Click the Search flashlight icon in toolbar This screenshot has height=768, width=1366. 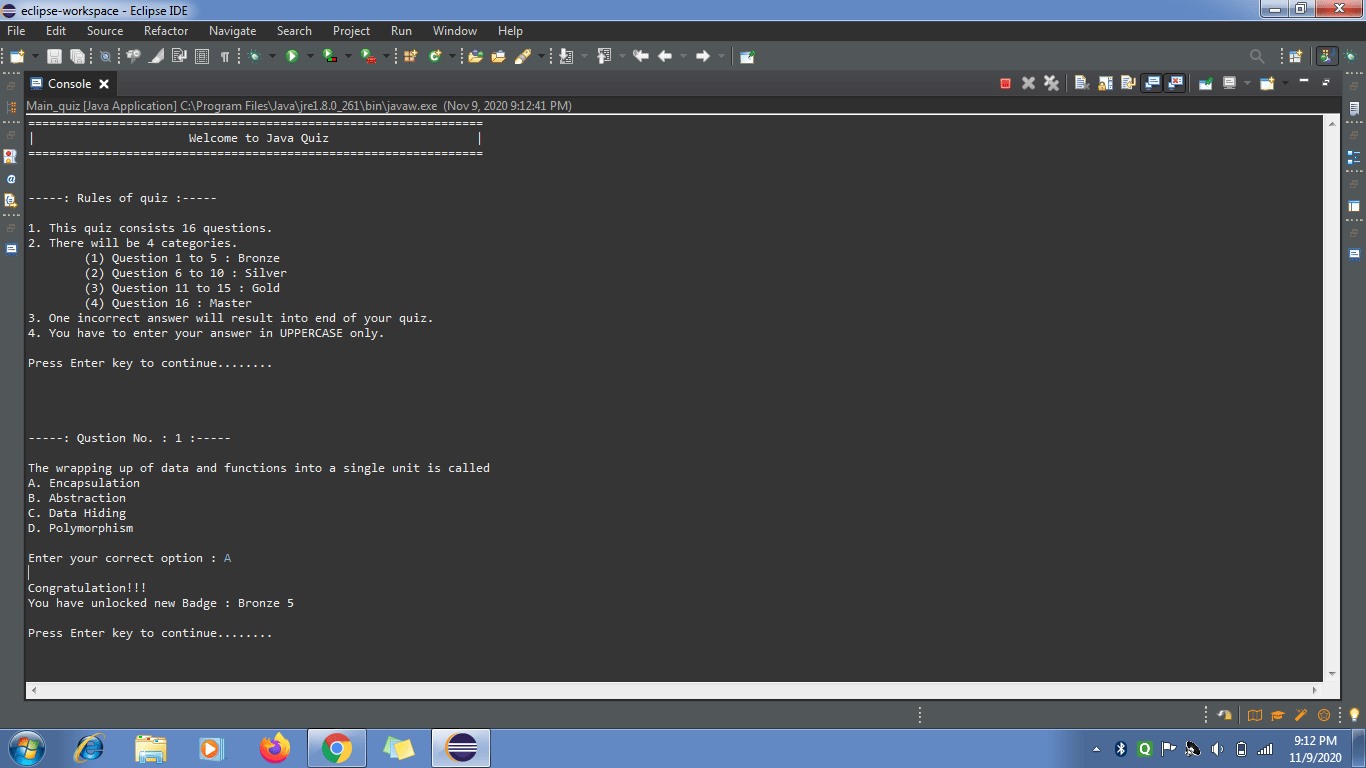[522, 57]
